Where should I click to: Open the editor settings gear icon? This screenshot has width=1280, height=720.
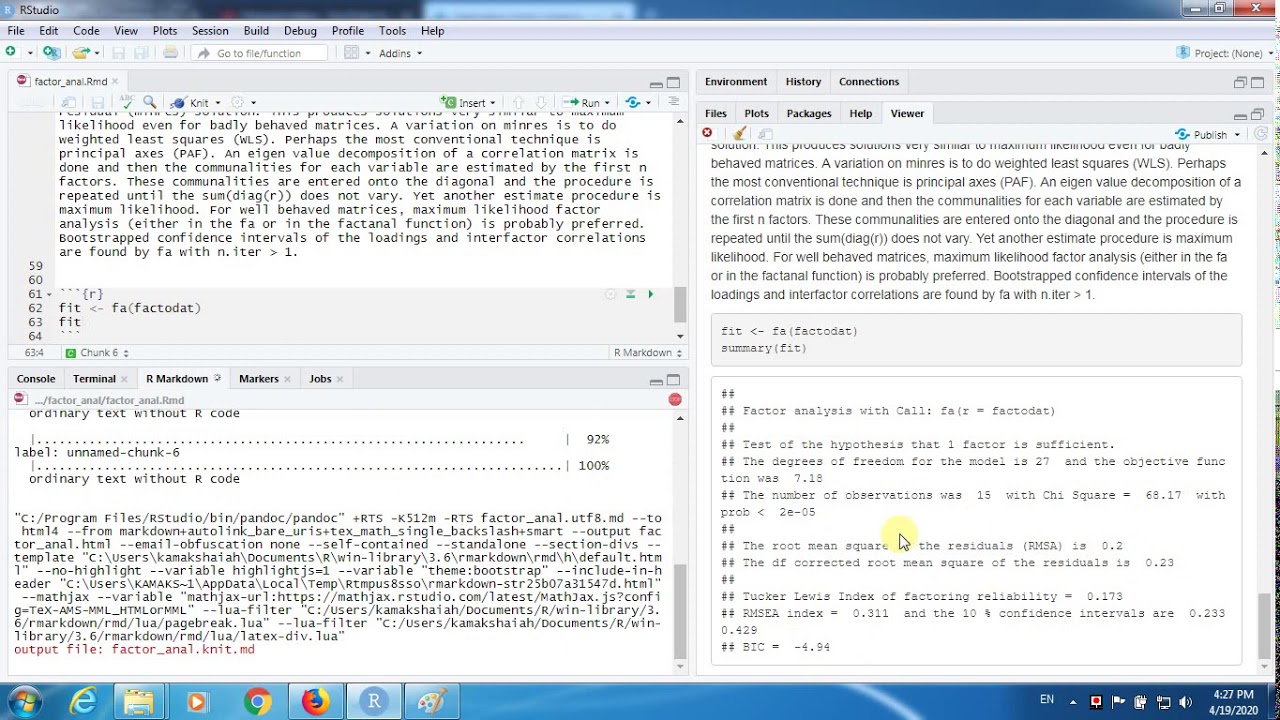(238, 102)
